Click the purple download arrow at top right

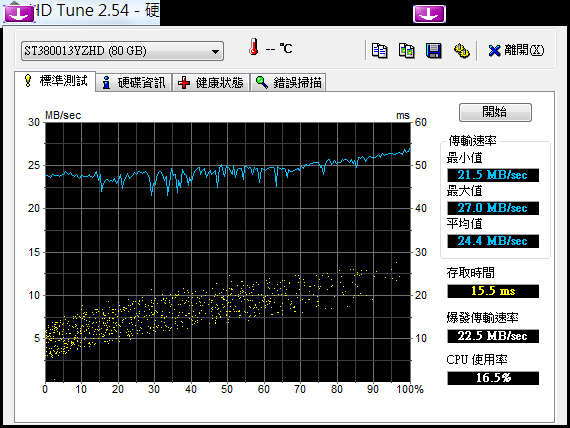[x=429, y=14]
